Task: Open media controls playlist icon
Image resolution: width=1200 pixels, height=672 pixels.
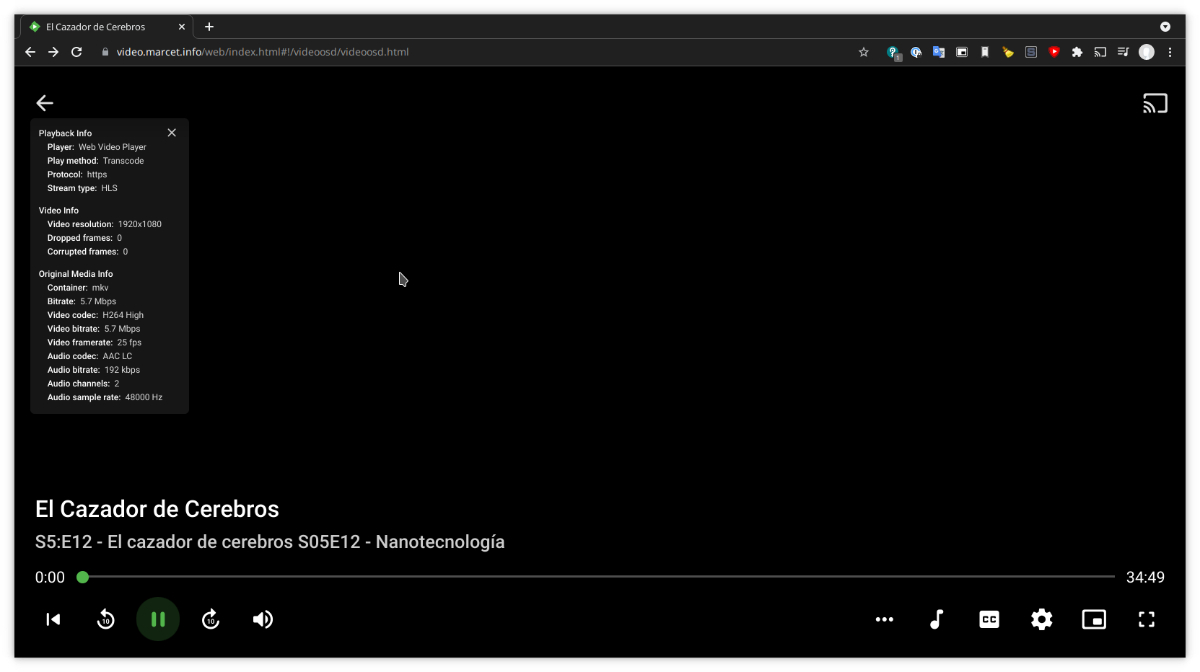Action: click(1123, 52)
